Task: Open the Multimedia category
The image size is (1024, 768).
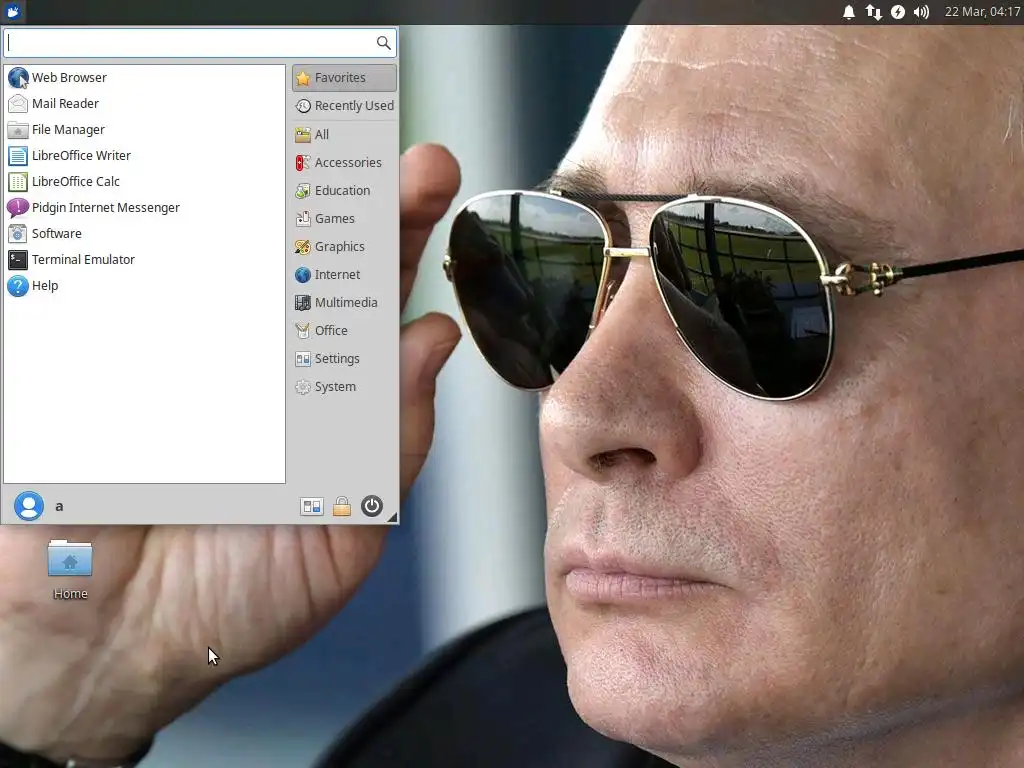Action: pyautogui.click(x=344, y=303)
